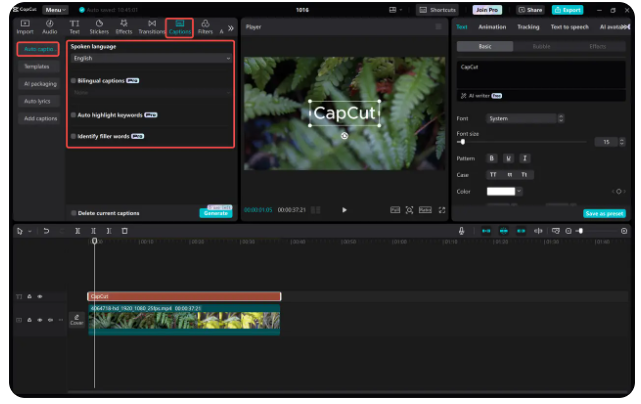Open the Stickers panel

click(x=99, y=25)
